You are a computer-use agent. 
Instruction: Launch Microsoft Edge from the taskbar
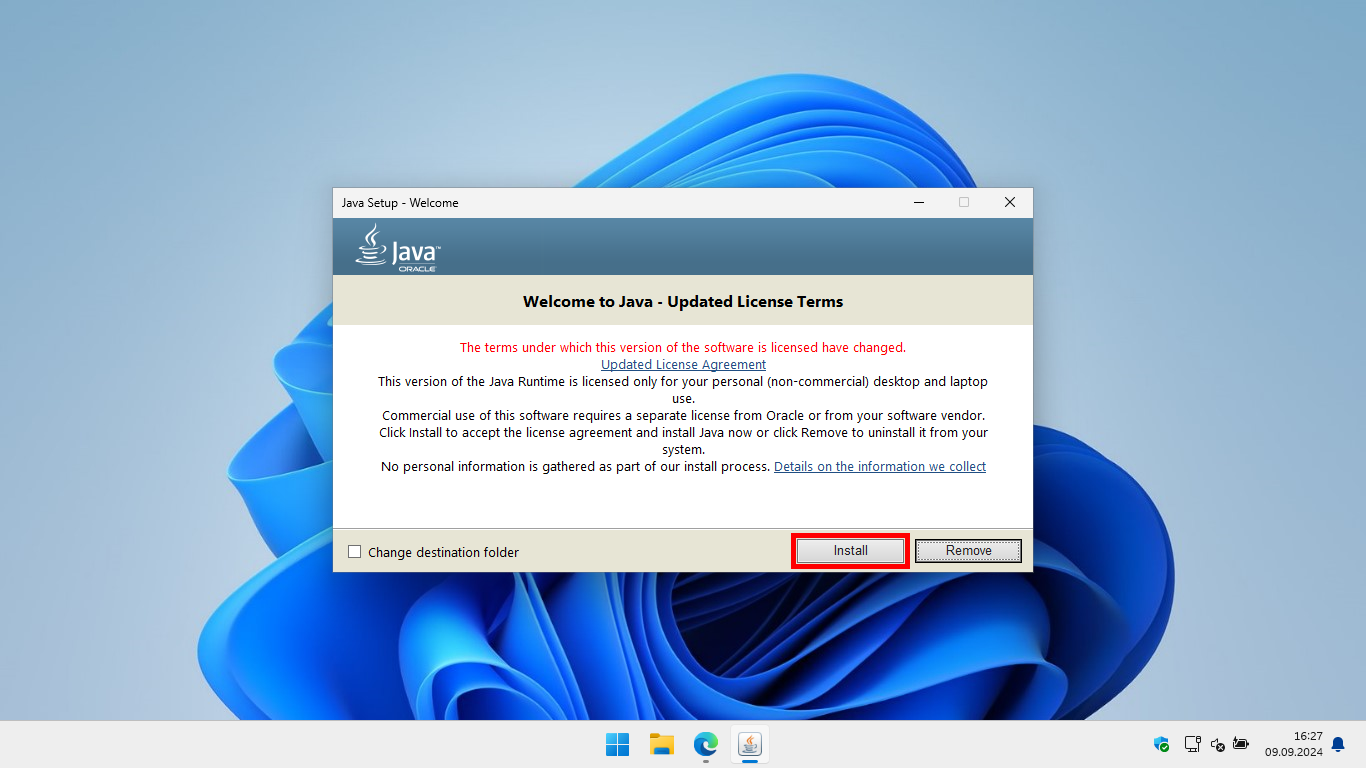pos(706,744)
